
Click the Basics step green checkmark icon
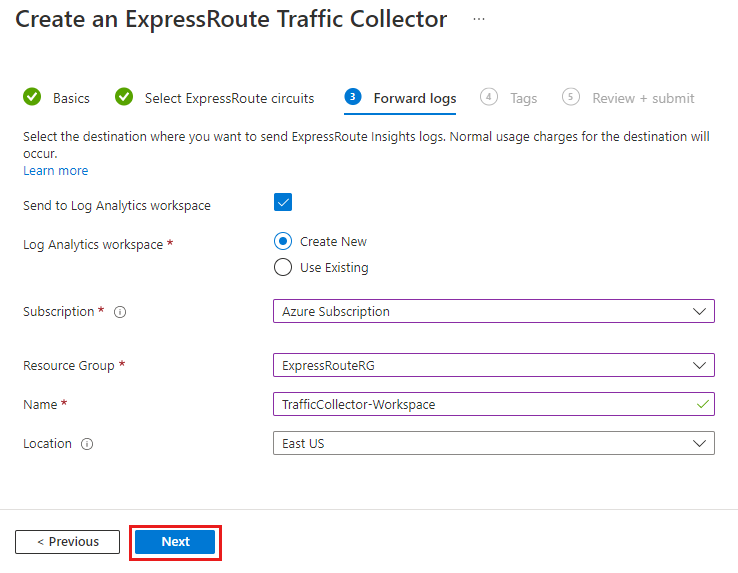33,97
